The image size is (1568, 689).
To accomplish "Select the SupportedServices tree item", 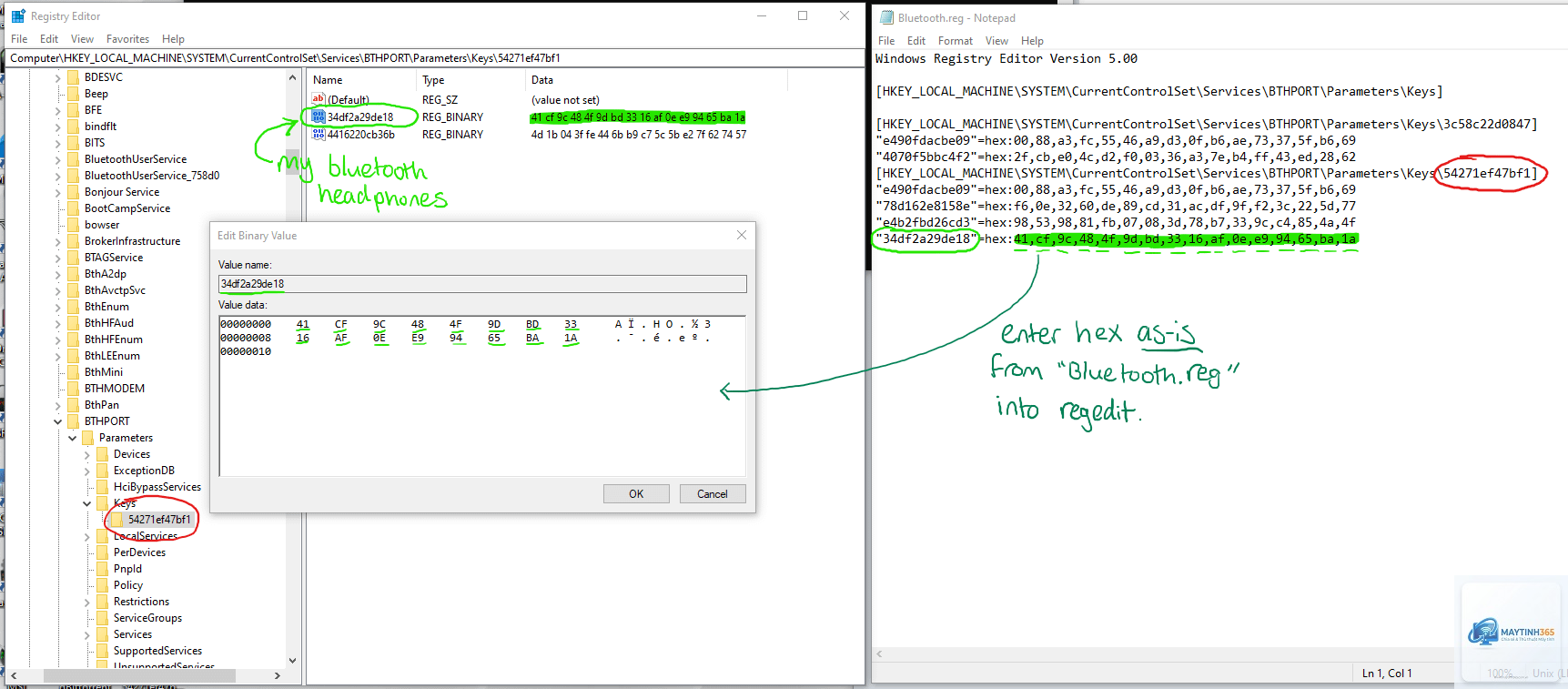I will tap(157, 651).
